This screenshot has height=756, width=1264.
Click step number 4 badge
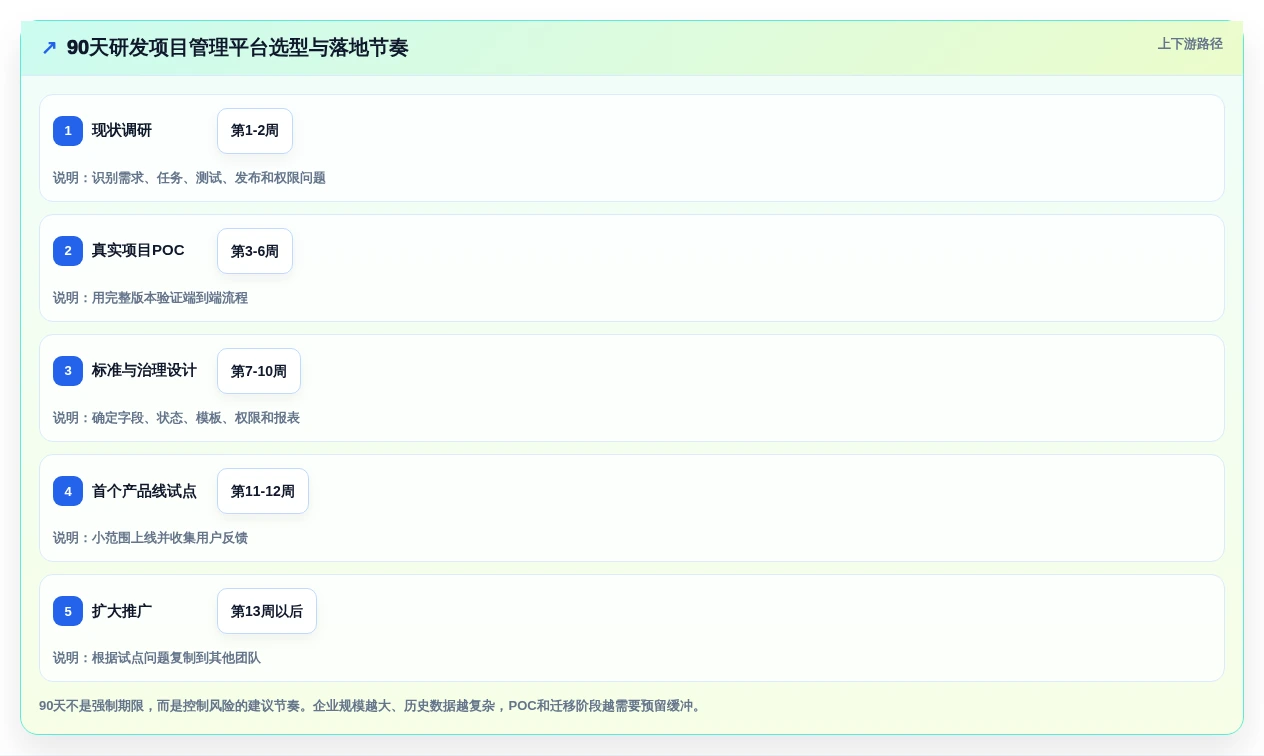[68, 491]
